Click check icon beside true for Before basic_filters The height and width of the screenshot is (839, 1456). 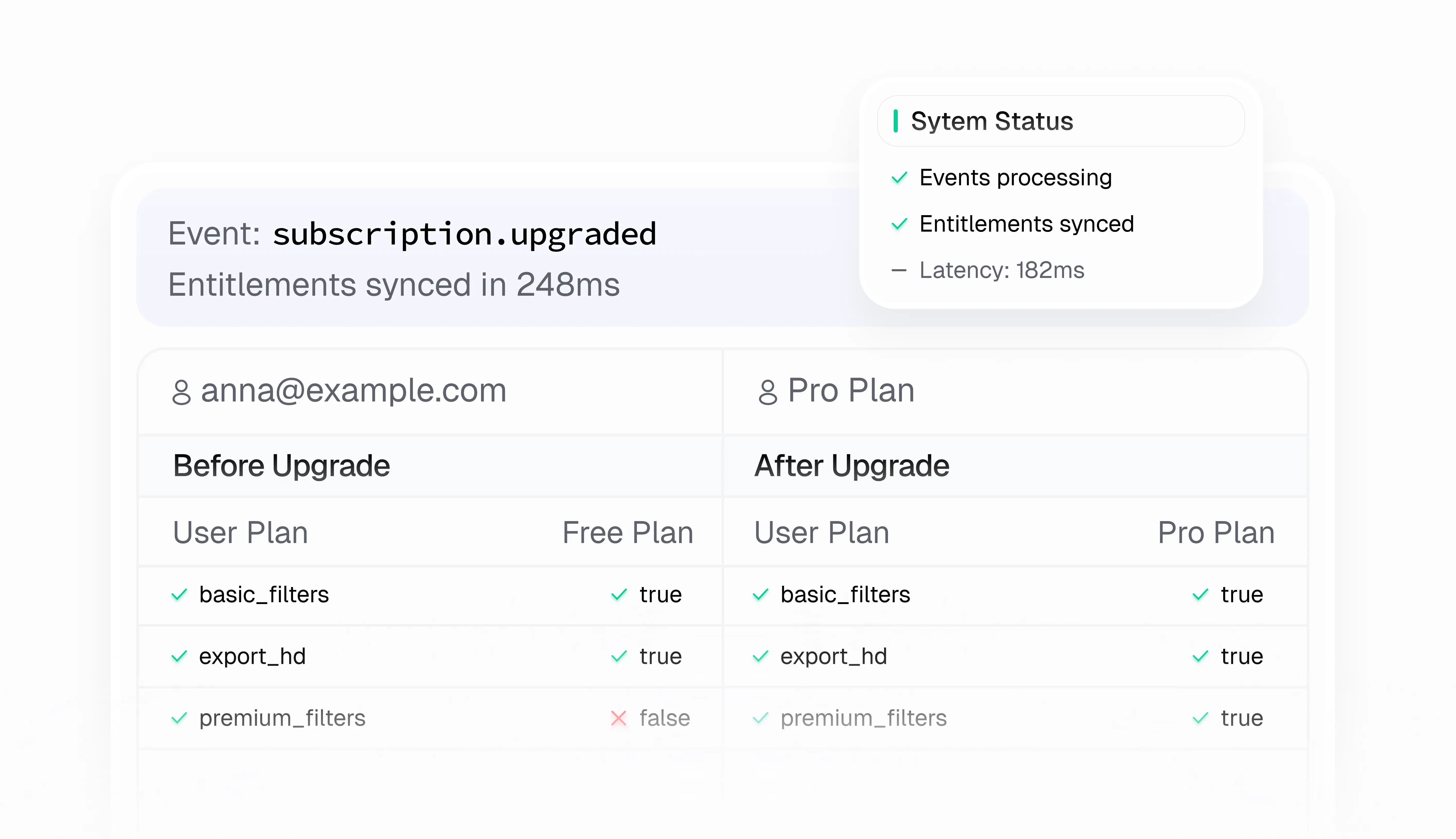point(619,594)
